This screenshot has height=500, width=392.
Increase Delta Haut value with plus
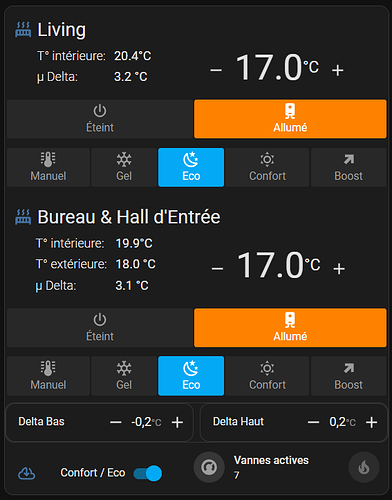pos(372,422)
